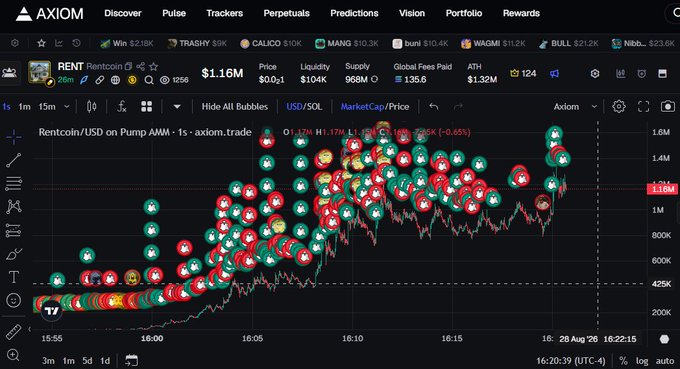Image resolution: width=680 pixels, height=369 pixels.
Task: Open the CALICO $10K ticker
Action: (271, 43)
